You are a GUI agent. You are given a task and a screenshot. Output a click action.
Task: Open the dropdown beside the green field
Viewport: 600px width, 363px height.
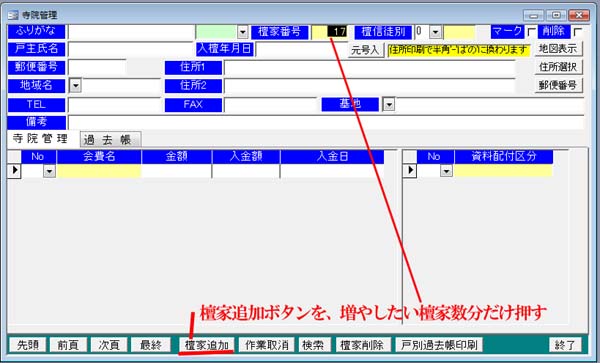(243, 32)
